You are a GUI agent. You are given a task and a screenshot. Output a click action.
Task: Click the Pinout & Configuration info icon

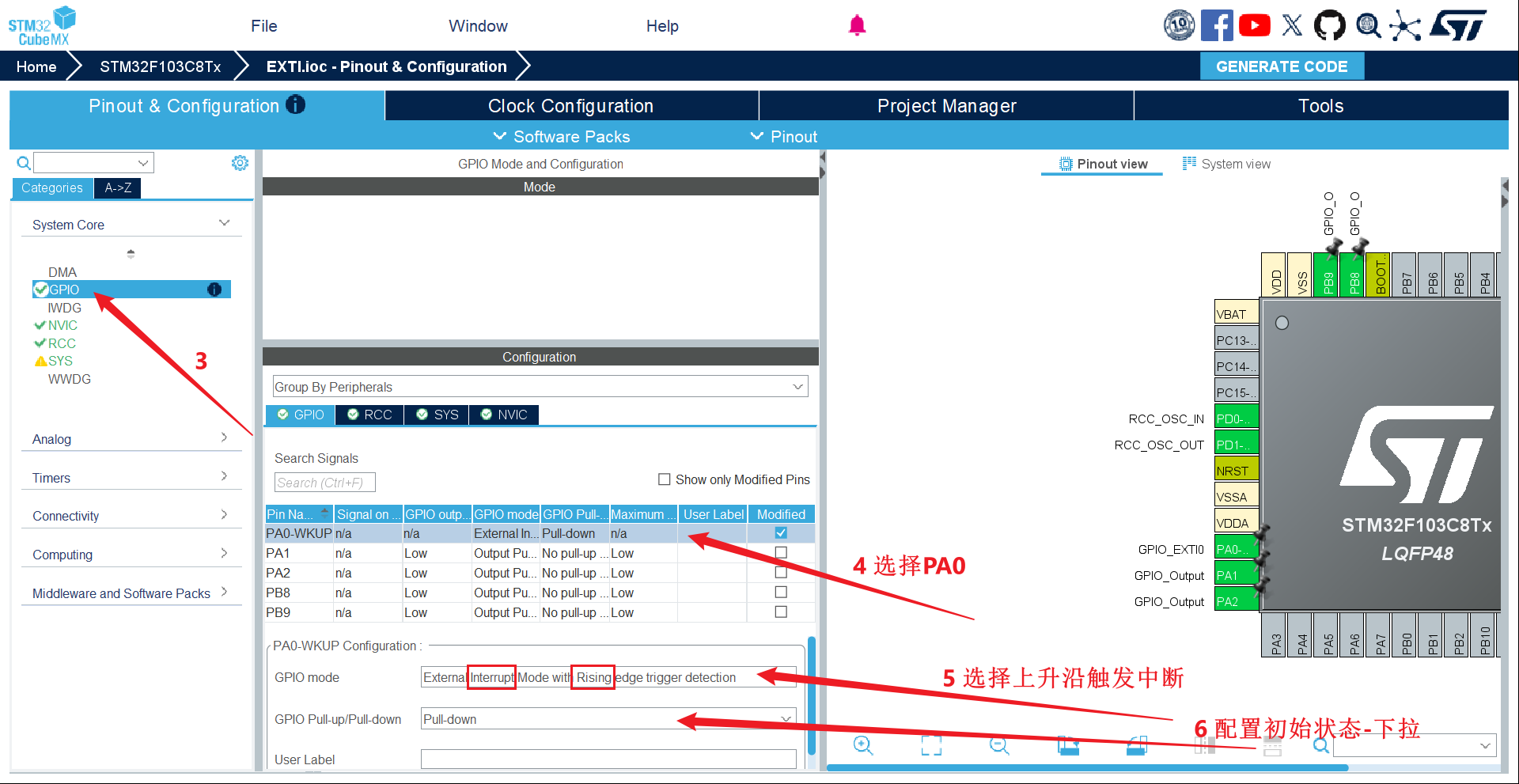[295, 104]
